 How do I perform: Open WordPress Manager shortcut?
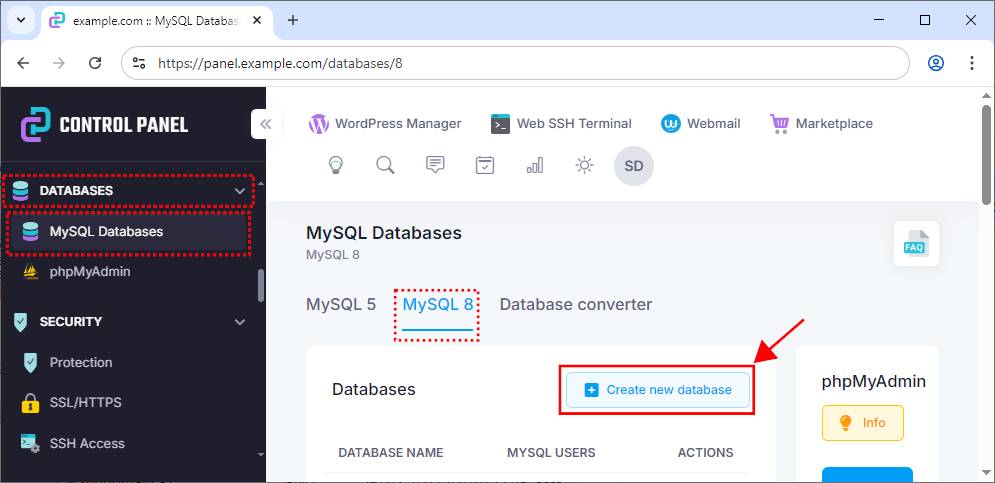click(385, 124)
